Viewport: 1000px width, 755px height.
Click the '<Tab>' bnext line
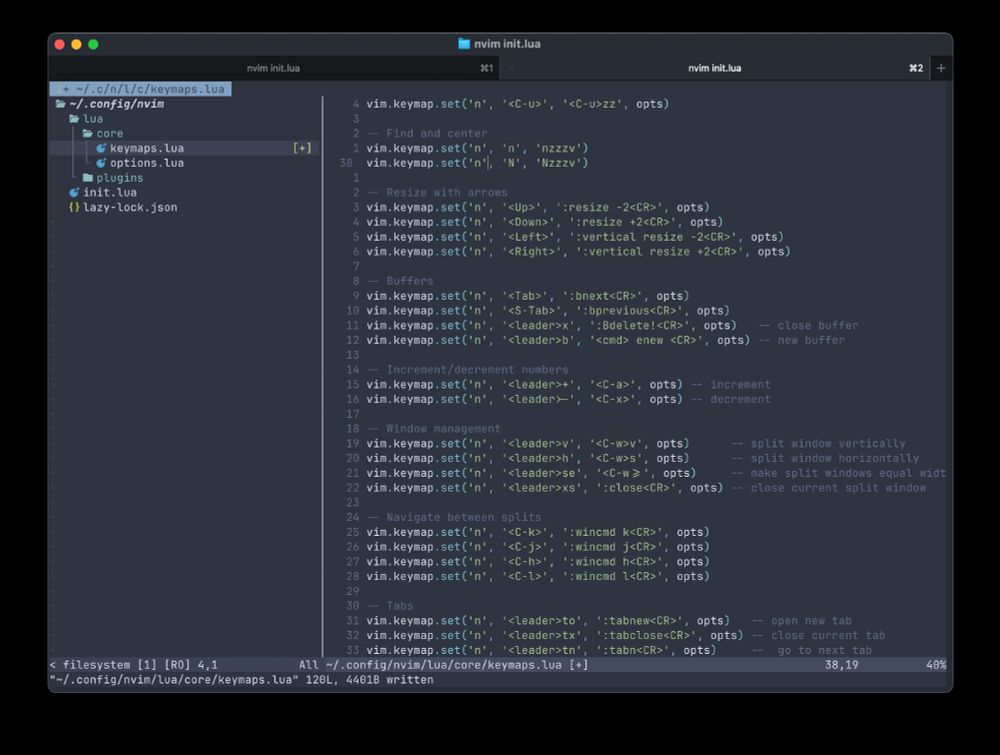527,296
